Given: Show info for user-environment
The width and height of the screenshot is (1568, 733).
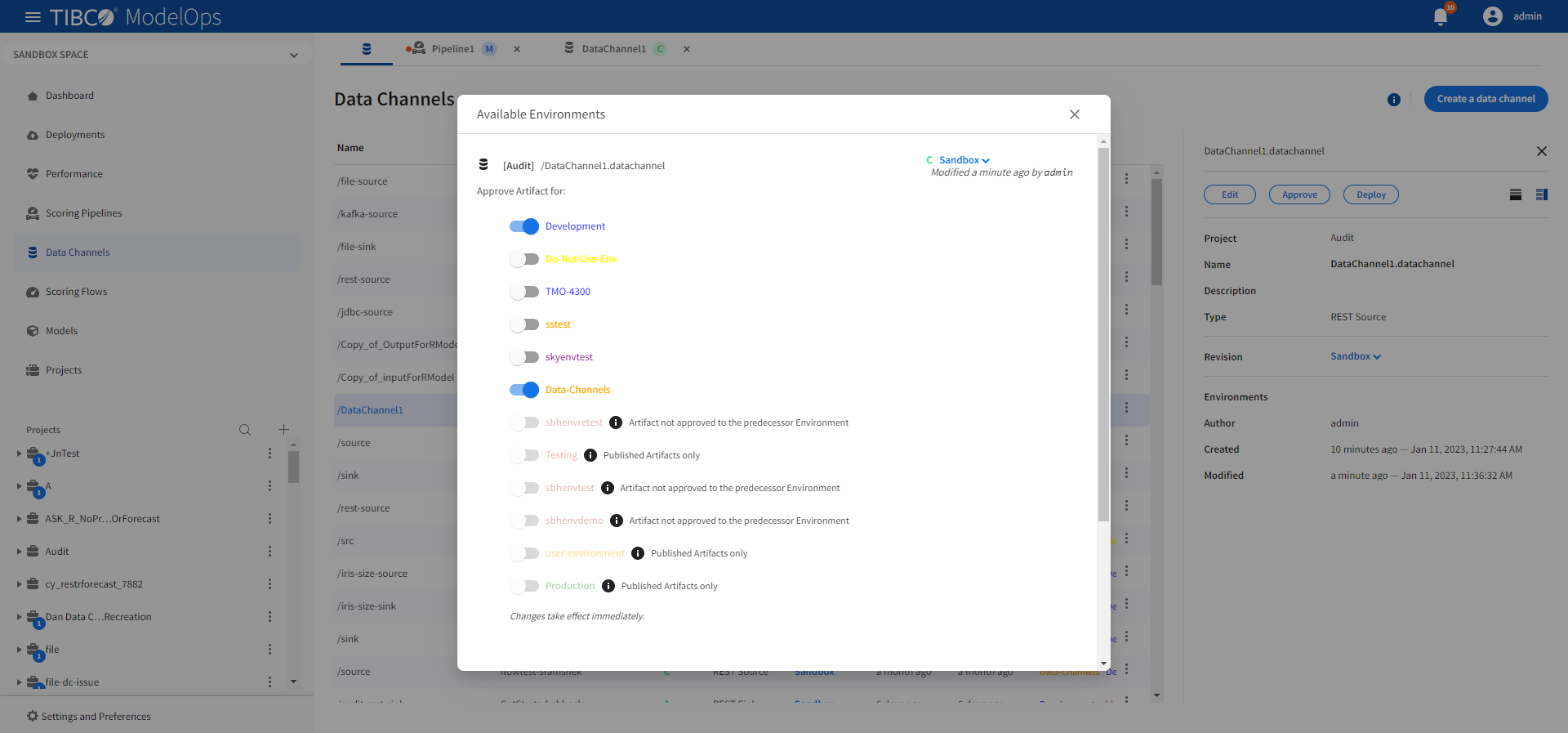Looking at the screenshot, I should point(638,553).
